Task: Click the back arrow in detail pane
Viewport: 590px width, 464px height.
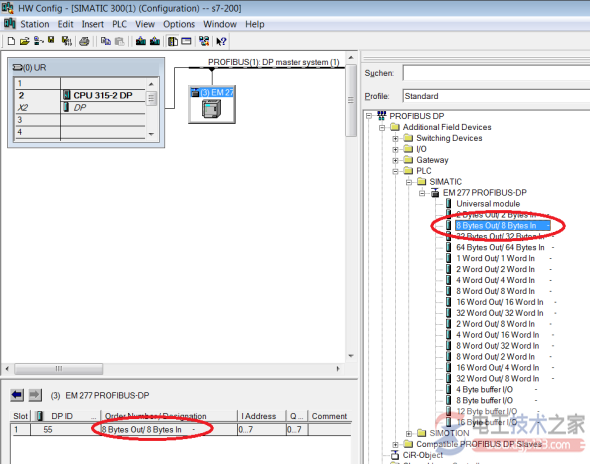Action: pyautogui.click(x=17, y=395)
